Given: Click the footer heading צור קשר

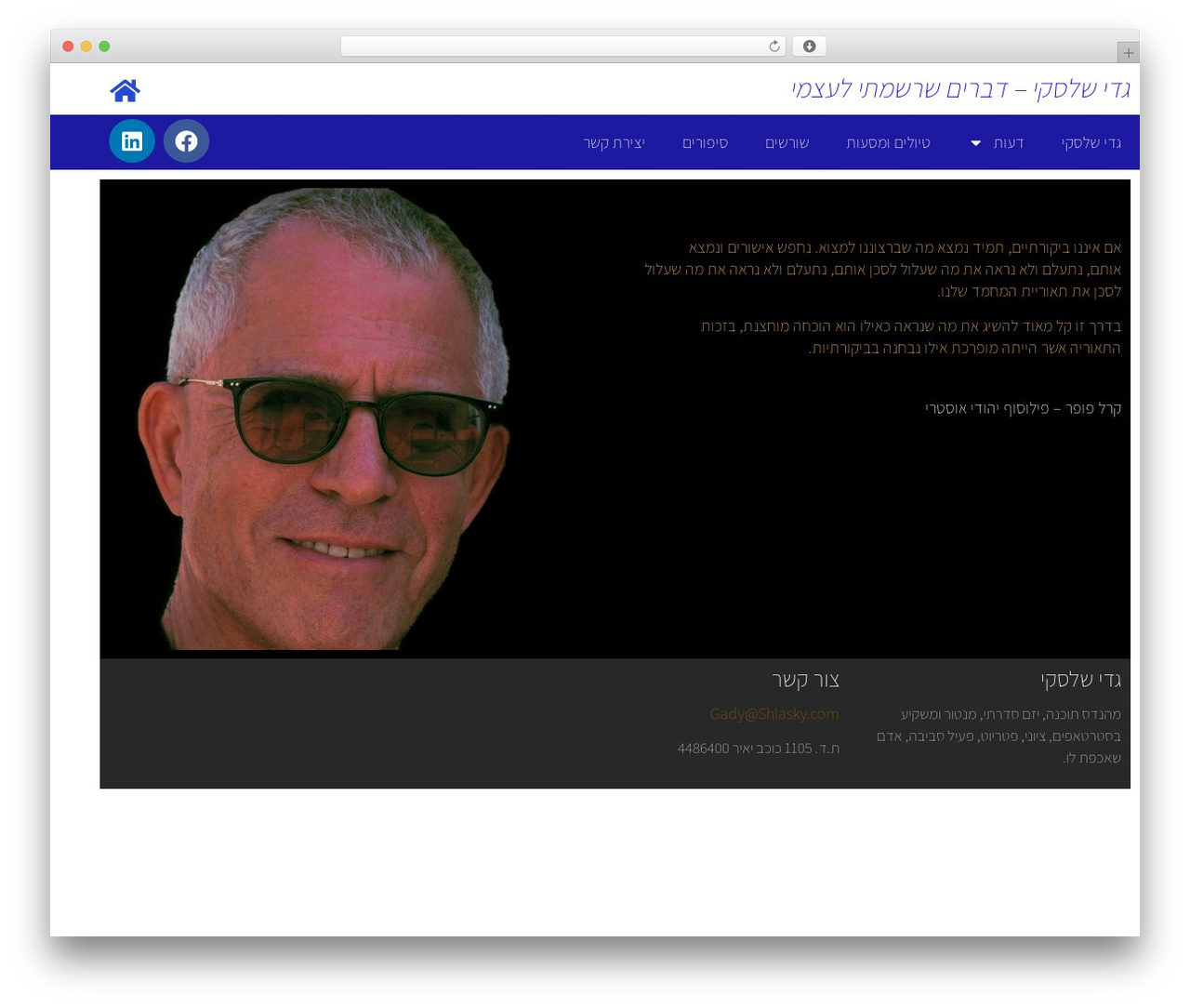Looking at the screenshot, I should coord(805,680).
